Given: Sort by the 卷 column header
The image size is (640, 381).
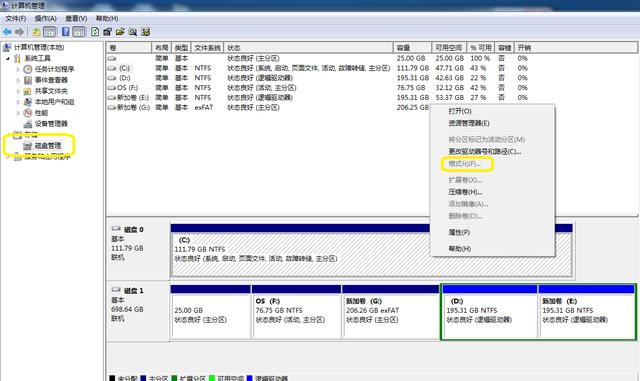Looking at the screenshot, I should coord(129,48).
